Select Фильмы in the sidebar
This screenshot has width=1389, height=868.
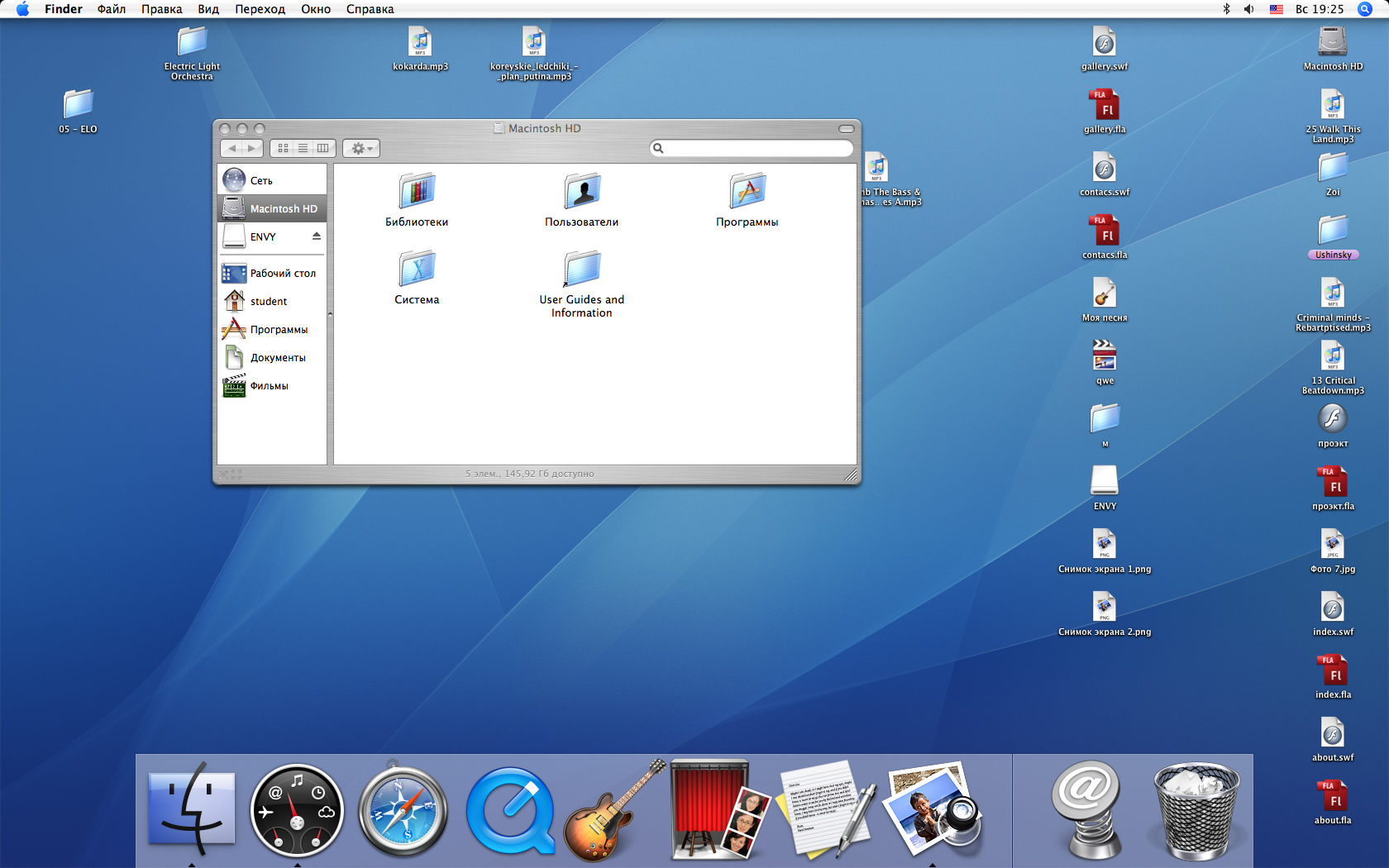coord(272,385)
